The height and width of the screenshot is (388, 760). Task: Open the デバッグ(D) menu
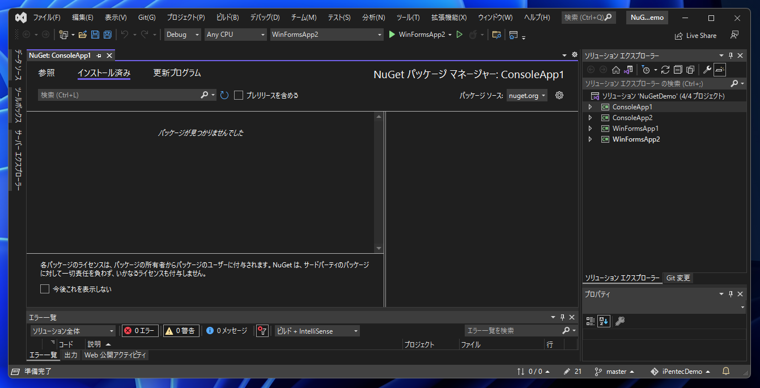pyautogui.click(x=265, y=18)
